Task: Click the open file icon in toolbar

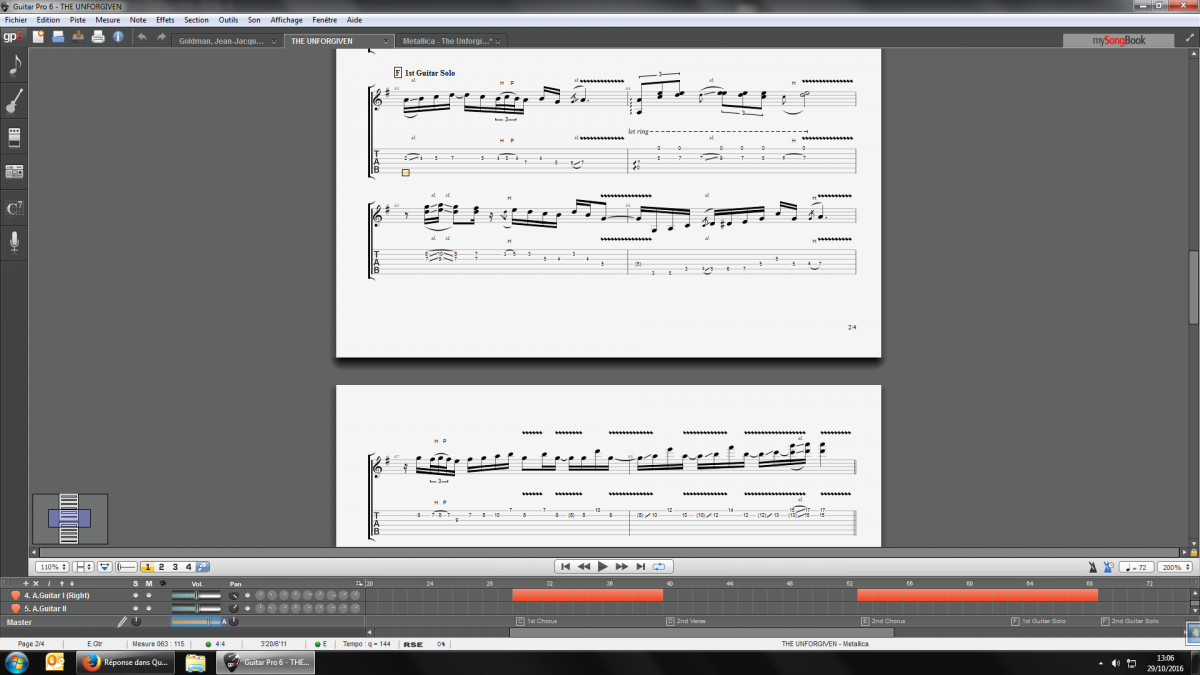Action: [58, 37]
